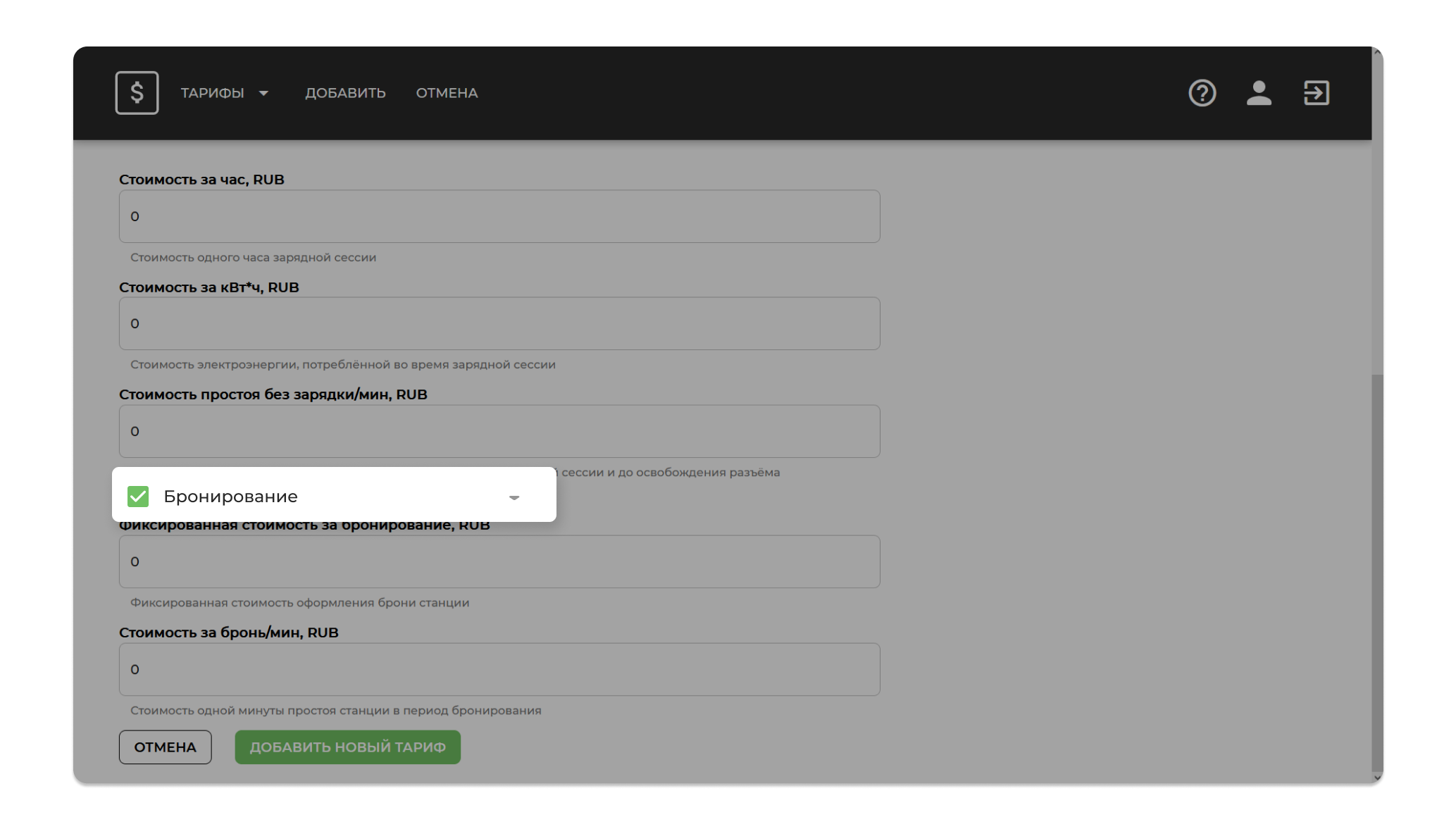Expand the ТАРИФЫ dropdown arrow
The width and height of the screenshot is (1456, 829).
tap(263, 93)
